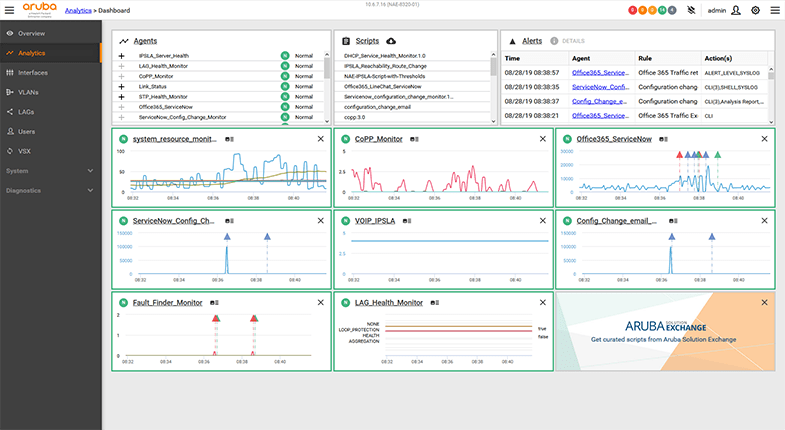Click the config icon beside LAG_Health_Monitor graph title
This screenshot has width=785, height=430.
pyautogui.click(x=435, y=303)
